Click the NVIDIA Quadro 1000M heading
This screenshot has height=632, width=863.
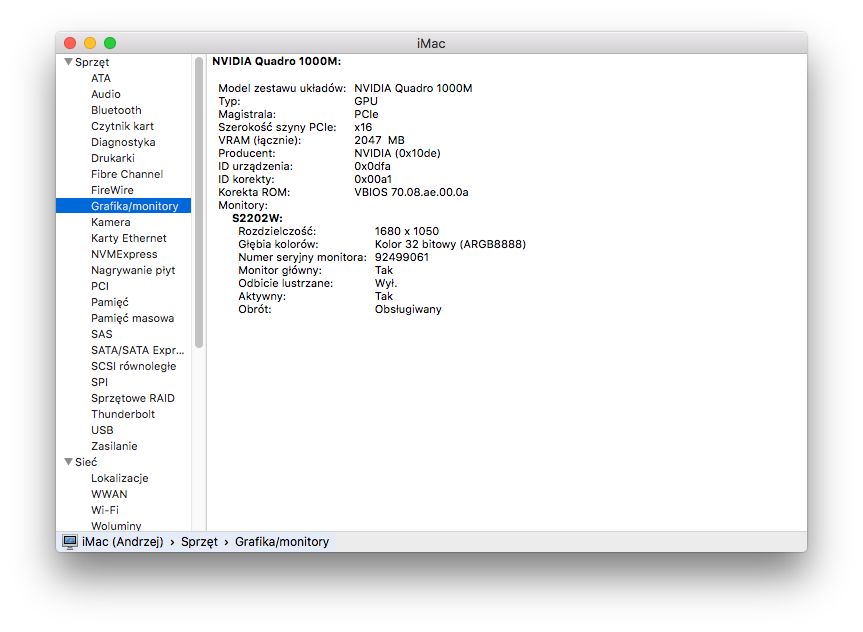276,61
